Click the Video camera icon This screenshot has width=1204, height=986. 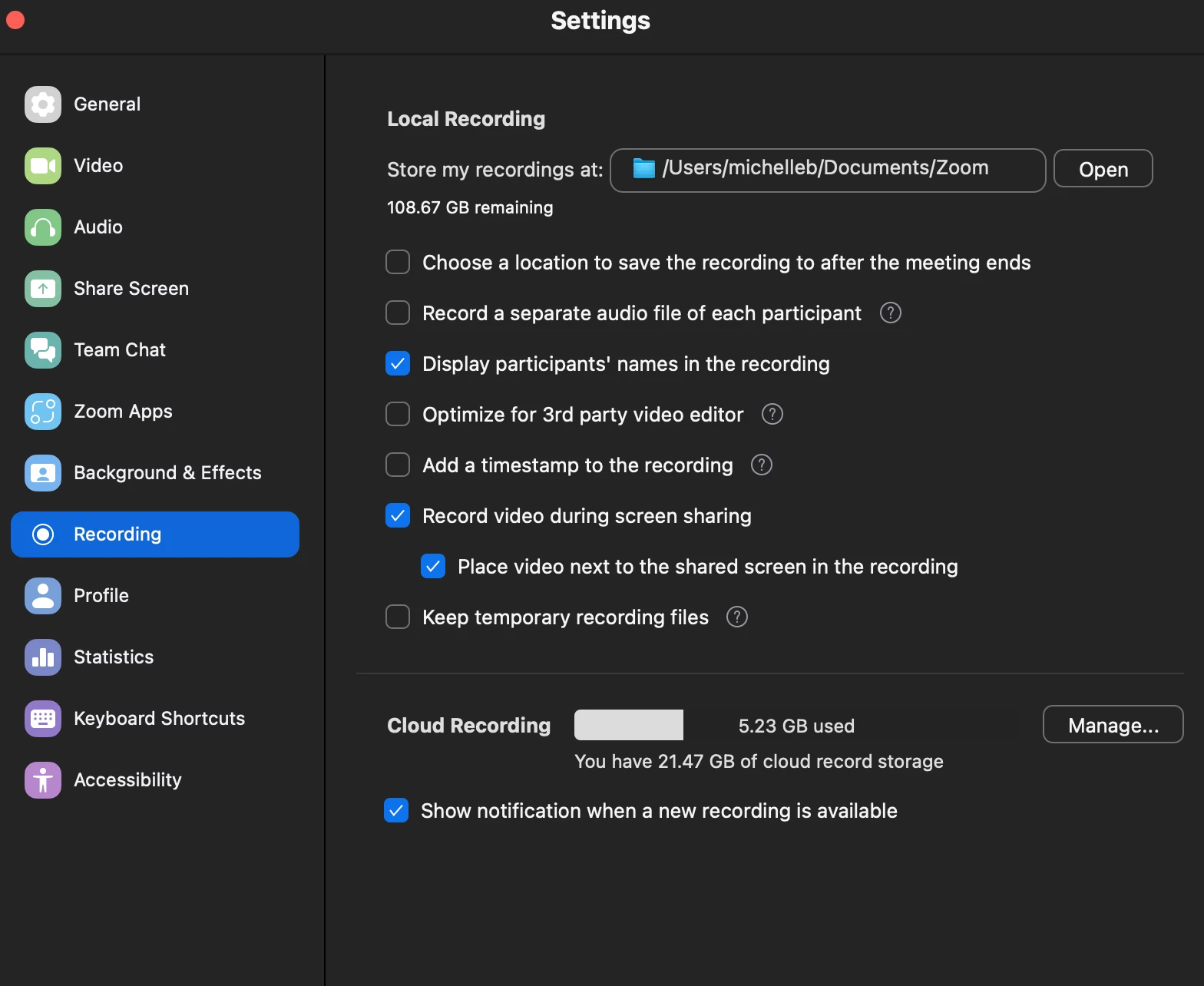[43, 166]
